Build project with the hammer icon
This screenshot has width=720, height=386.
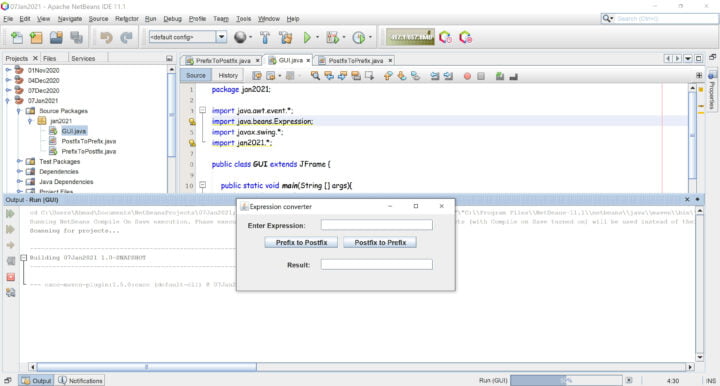click(x=265, y=38)
